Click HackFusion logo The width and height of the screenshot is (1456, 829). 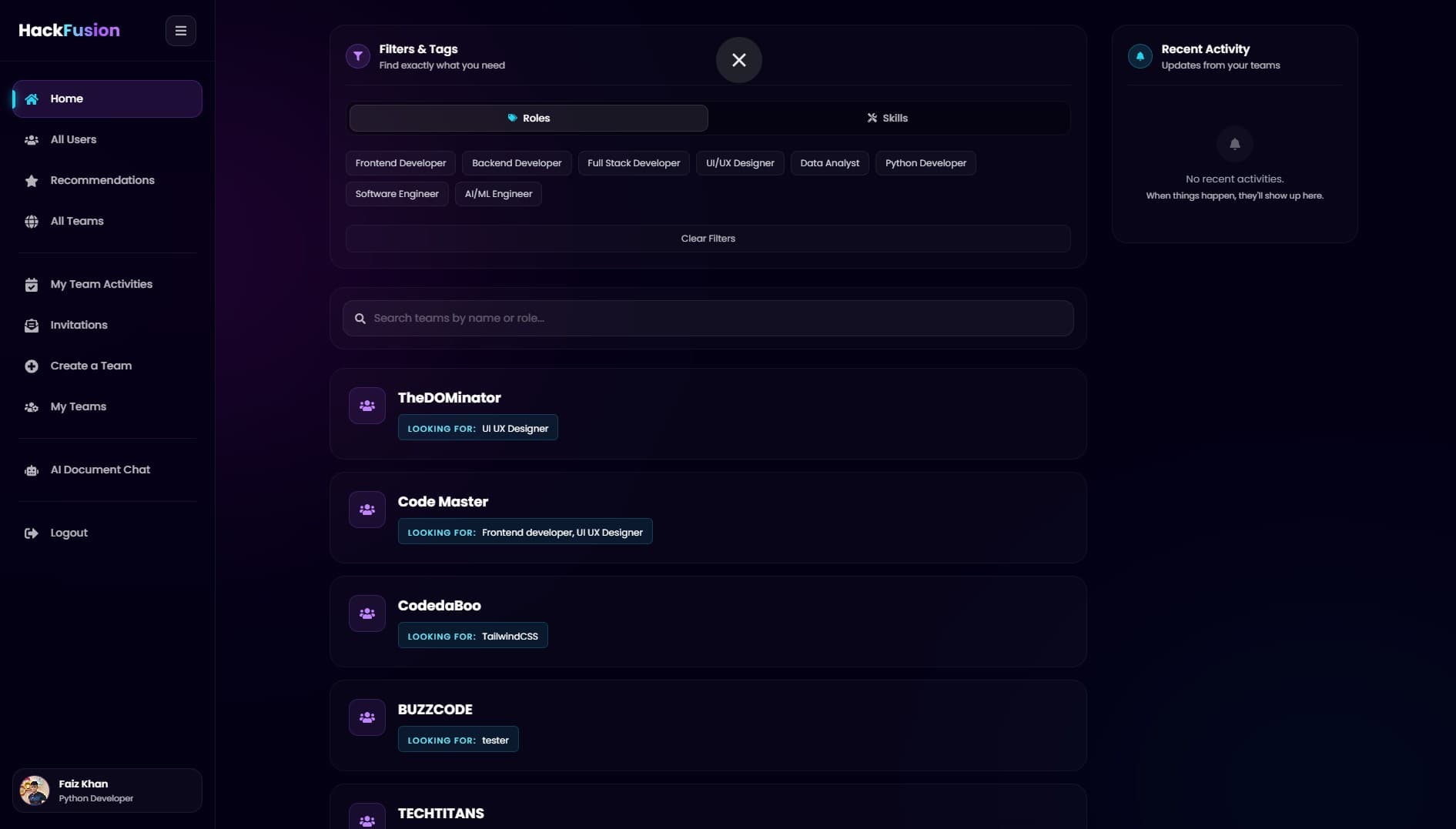point(69,31)
